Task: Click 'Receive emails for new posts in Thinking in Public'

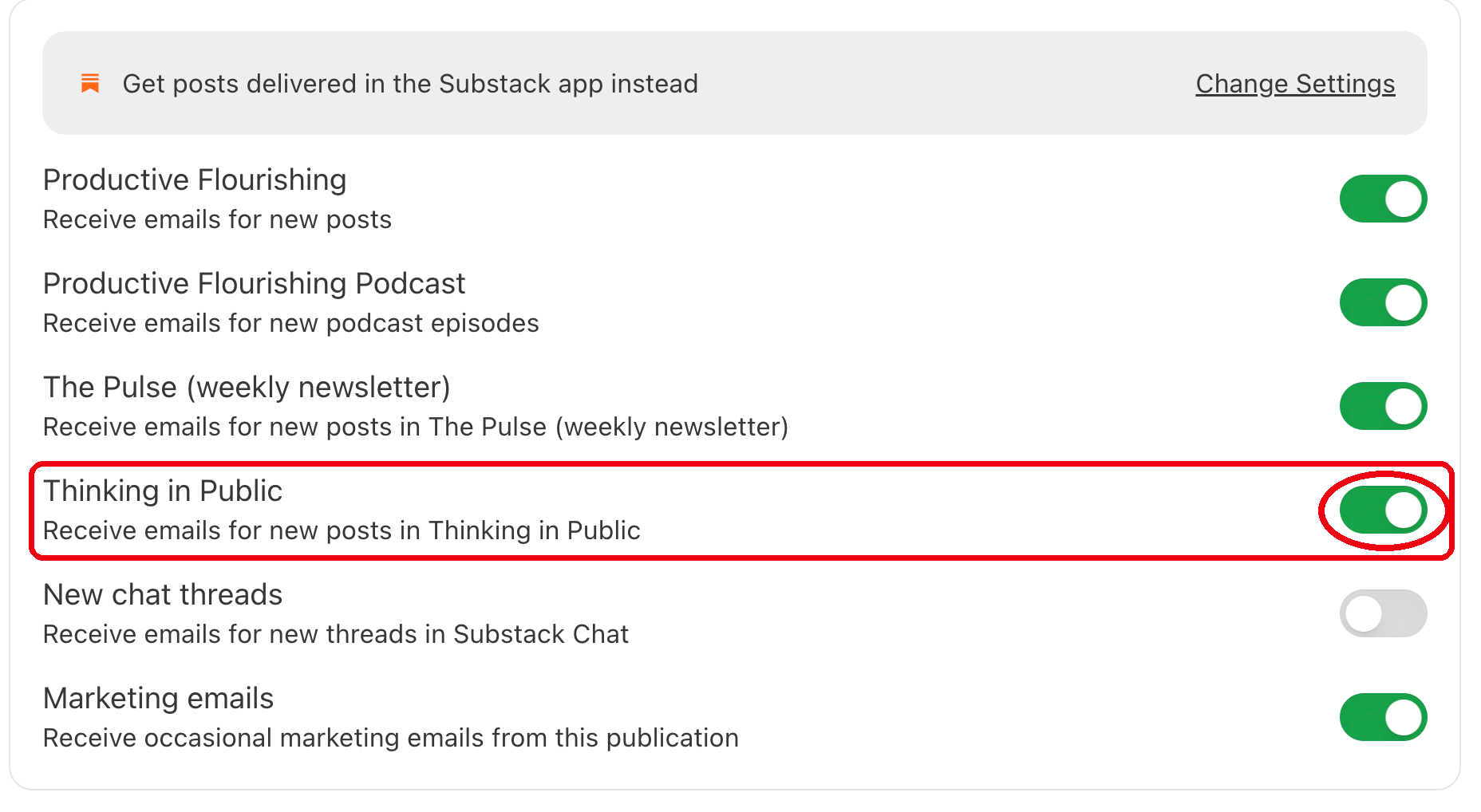Action: coord(342,530)
